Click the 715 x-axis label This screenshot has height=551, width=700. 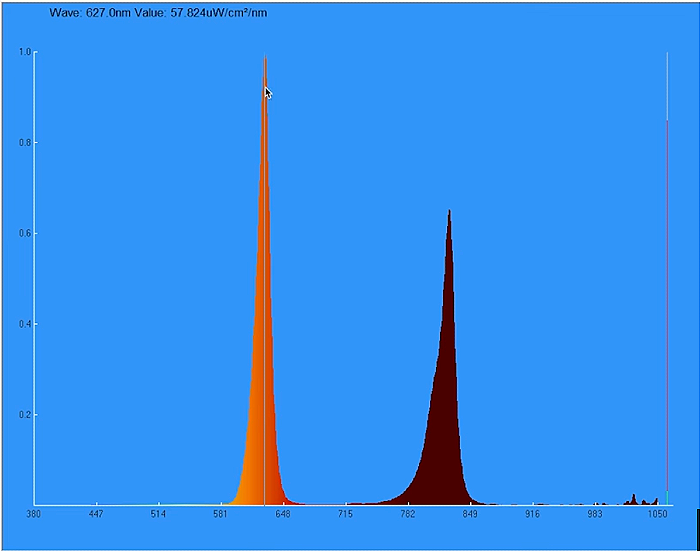345,514
